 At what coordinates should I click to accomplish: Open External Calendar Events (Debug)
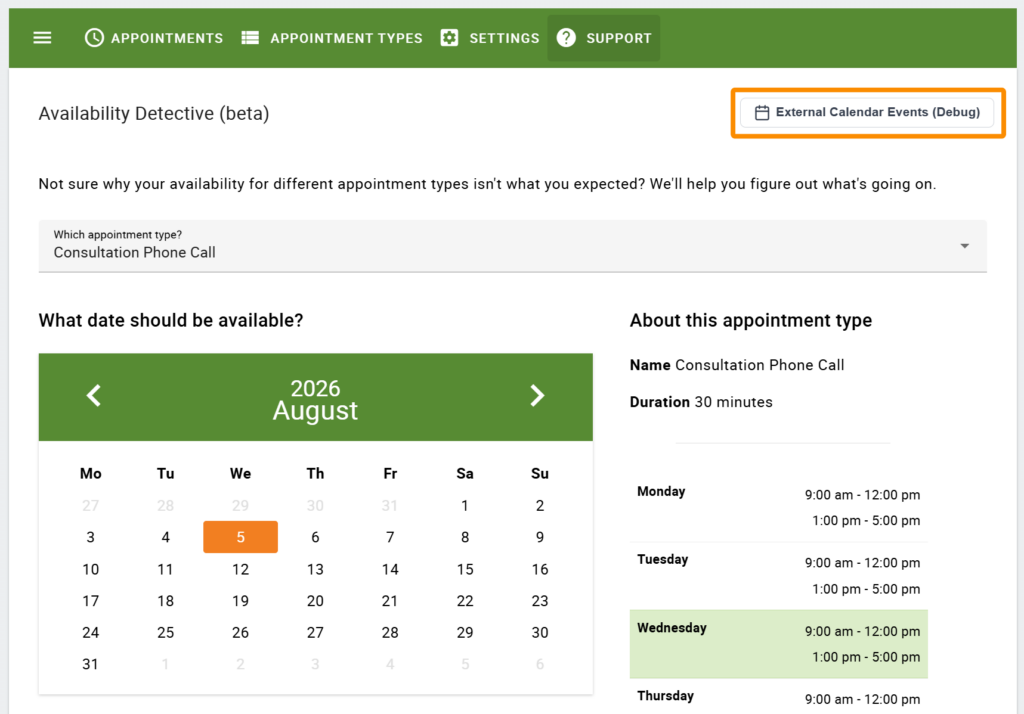(x=867, y=112)
